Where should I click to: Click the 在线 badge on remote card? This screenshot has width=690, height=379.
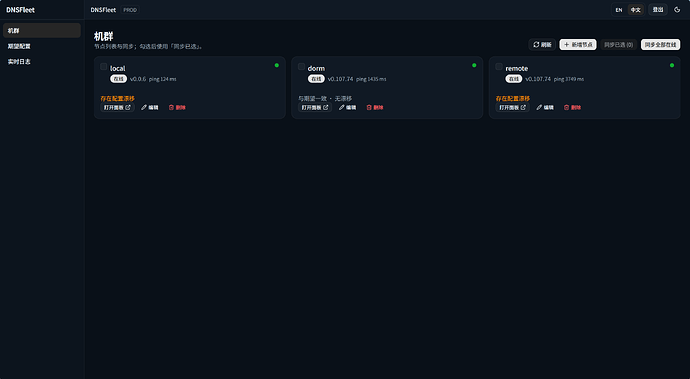tap(514, 79)
